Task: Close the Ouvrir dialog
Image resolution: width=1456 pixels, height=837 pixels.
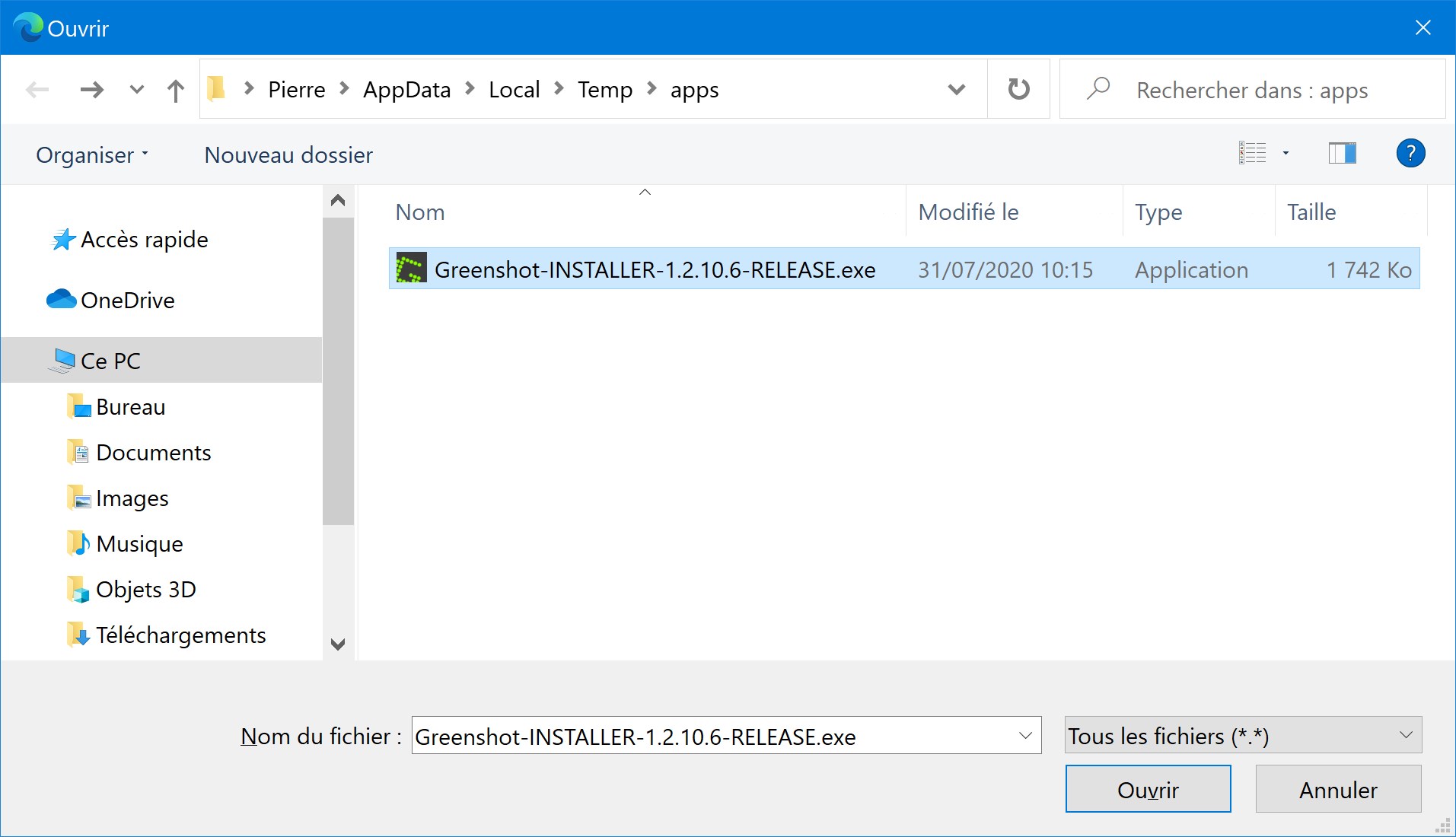Action: [1423, 28]
